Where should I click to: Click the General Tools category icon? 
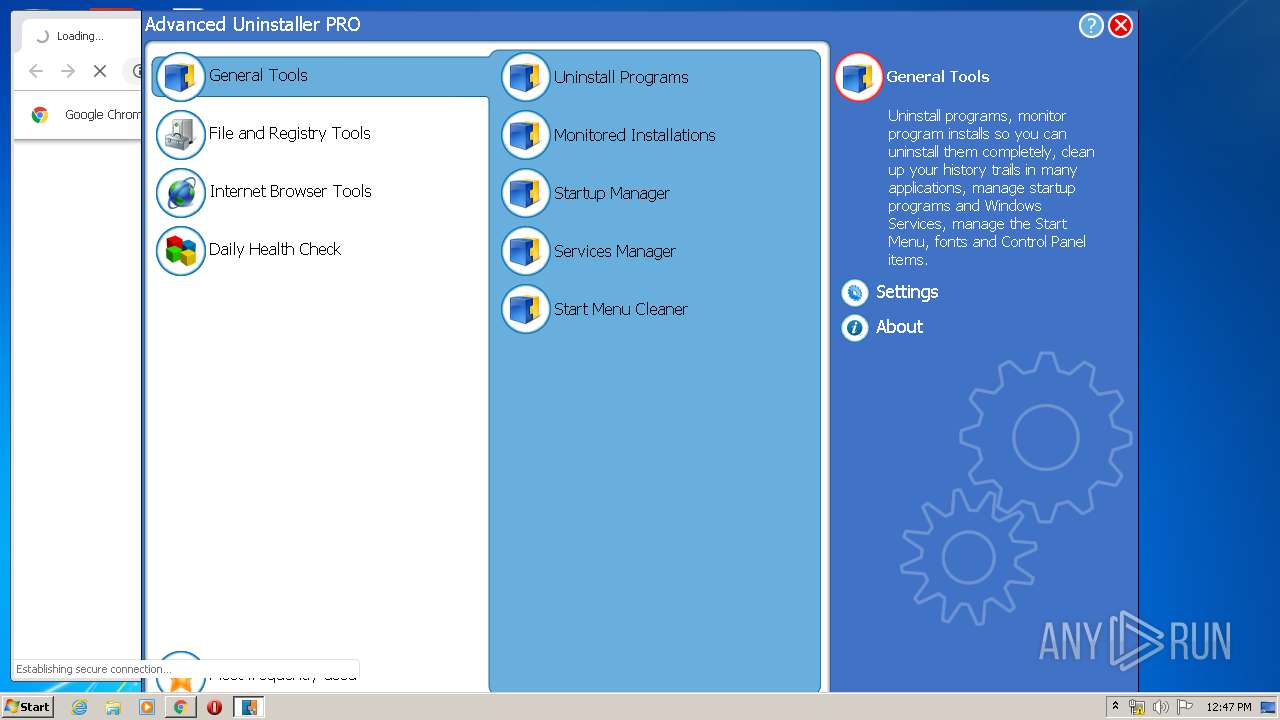[x=181, y=77]
